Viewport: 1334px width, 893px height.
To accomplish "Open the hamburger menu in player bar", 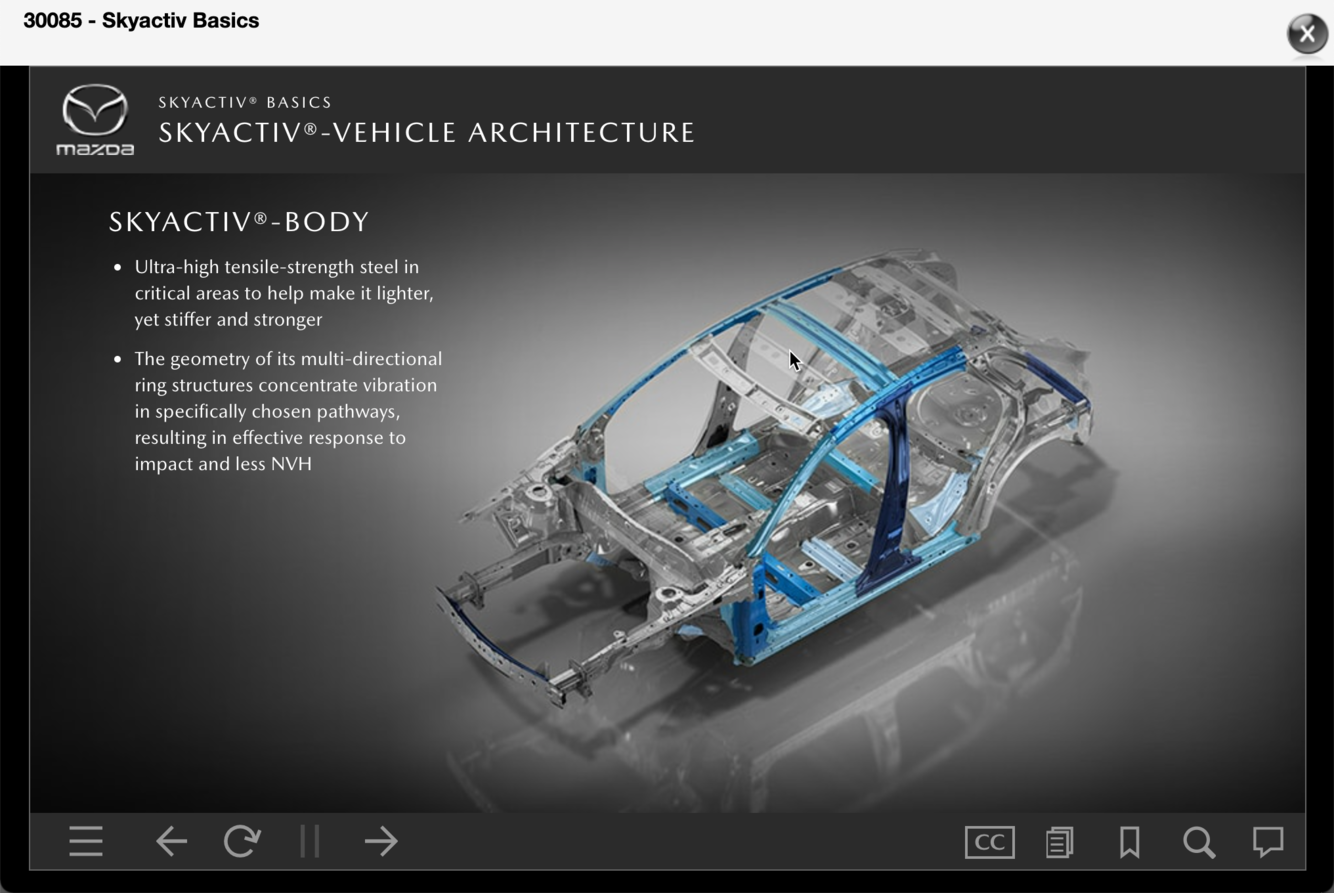I will [86, 841].
